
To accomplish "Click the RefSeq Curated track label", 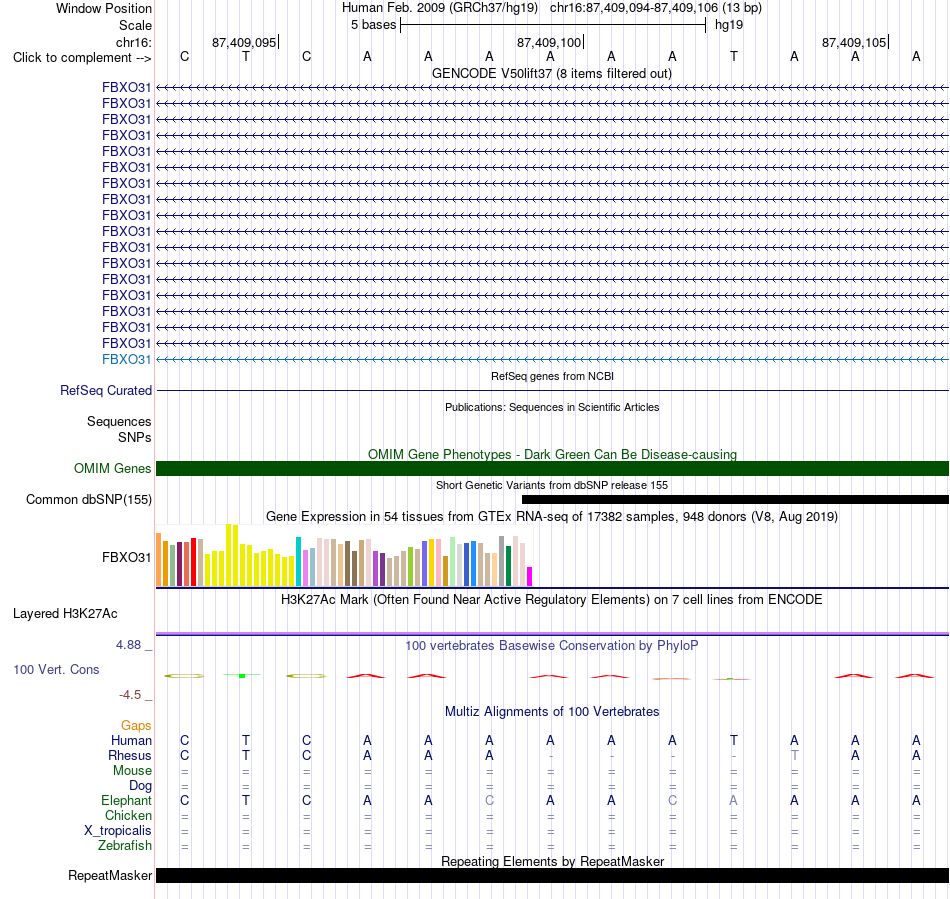I will 105,390.
